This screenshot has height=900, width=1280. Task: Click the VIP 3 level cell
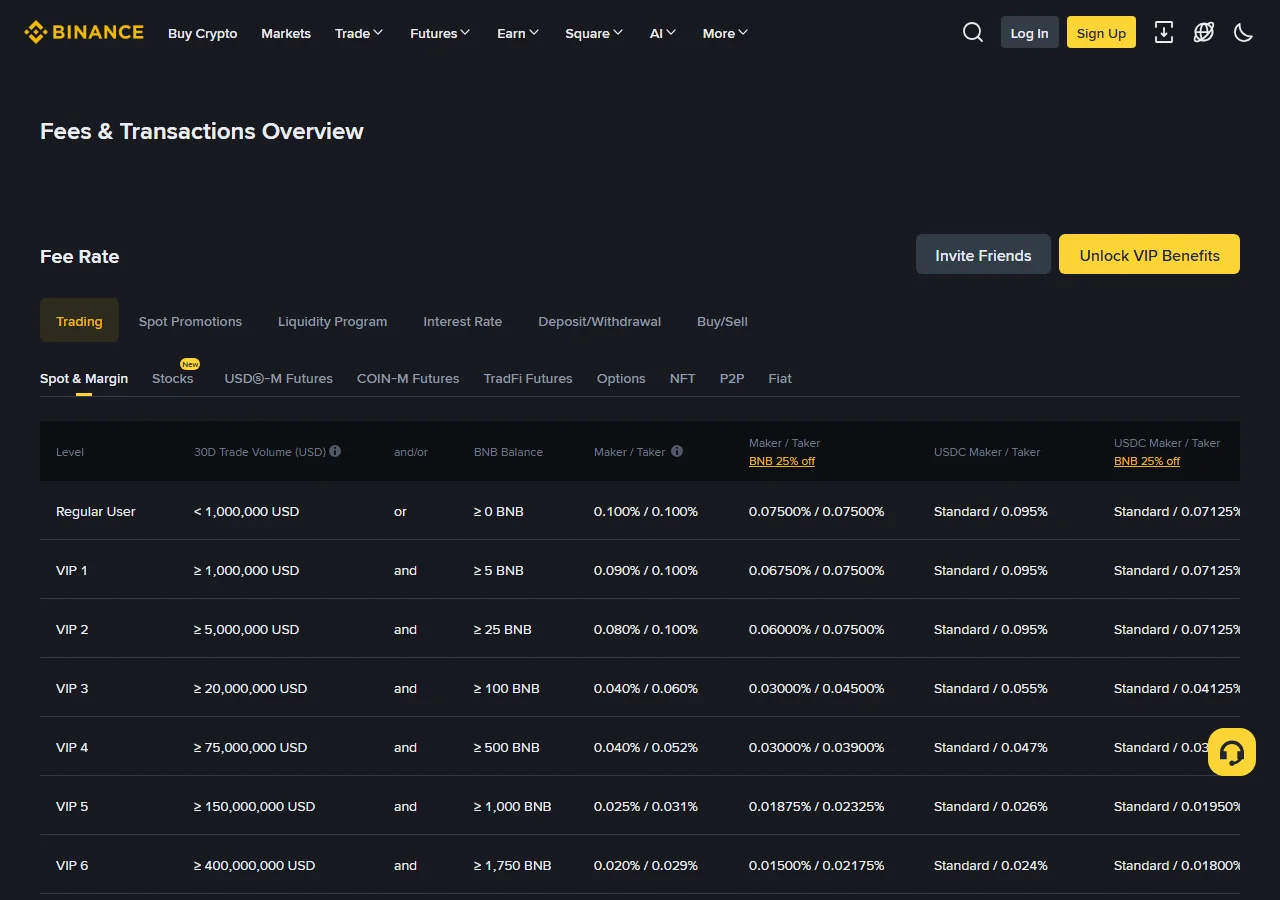click(x=72, y=688)
